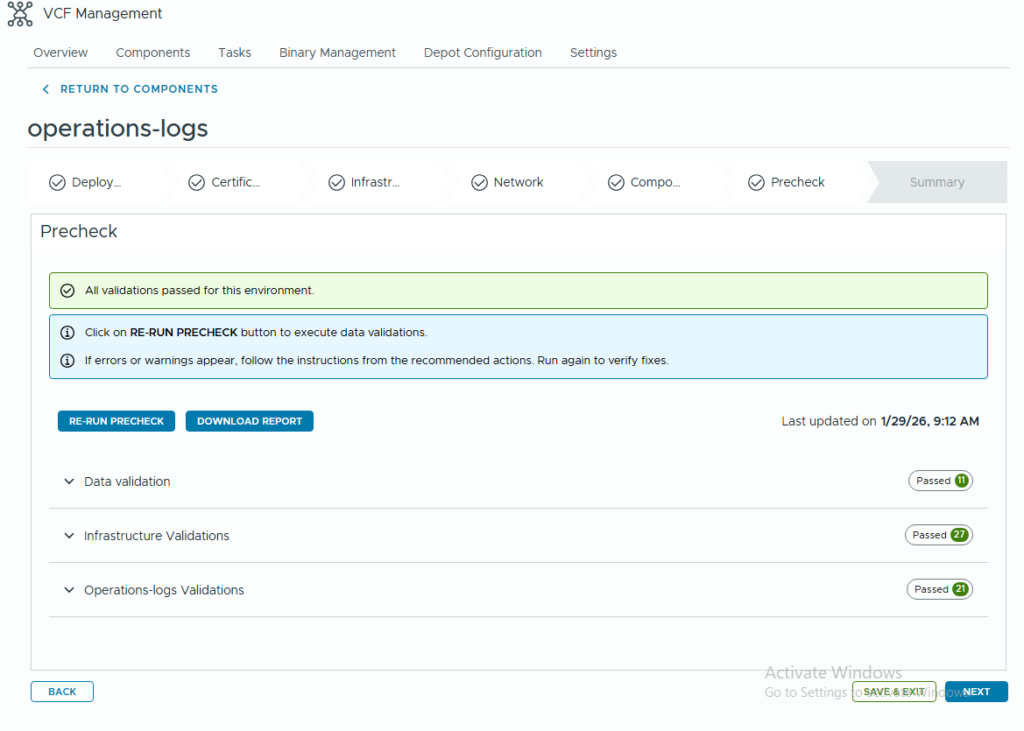Click the Precheck step checkmark icon
Screen dimensions: 1024x731
tap(756, 183)
